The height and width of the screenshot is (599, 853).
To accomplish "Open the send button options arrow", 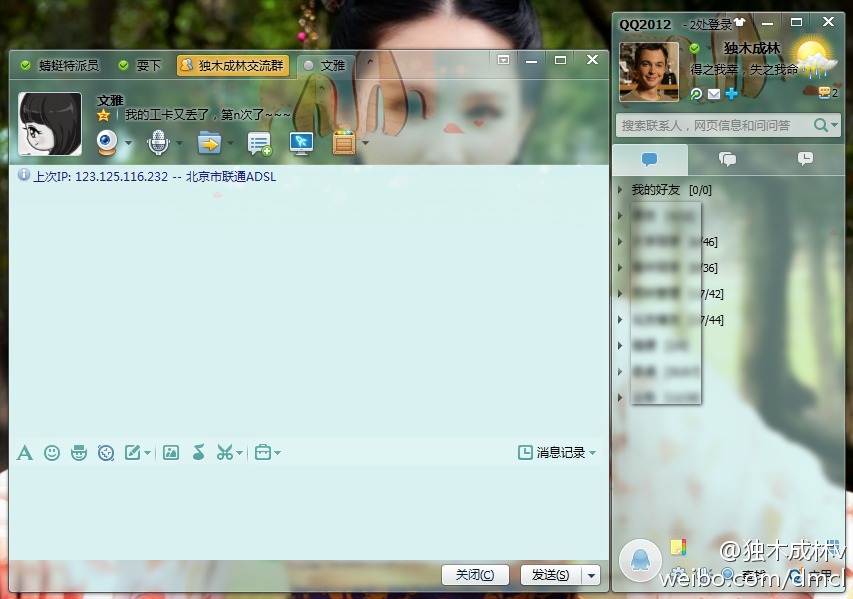I will pos(591,575).
